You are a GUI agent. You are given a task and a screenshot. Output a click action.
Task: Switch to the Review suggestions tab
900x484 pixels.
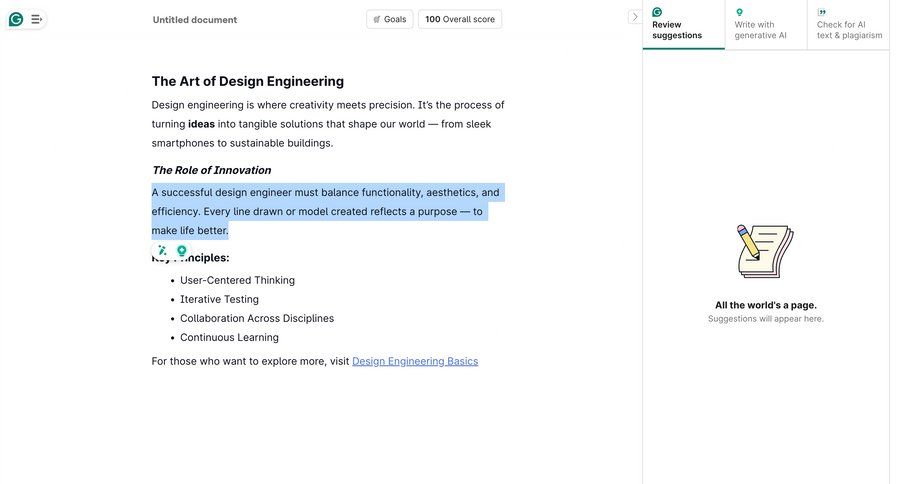[684, 24]
